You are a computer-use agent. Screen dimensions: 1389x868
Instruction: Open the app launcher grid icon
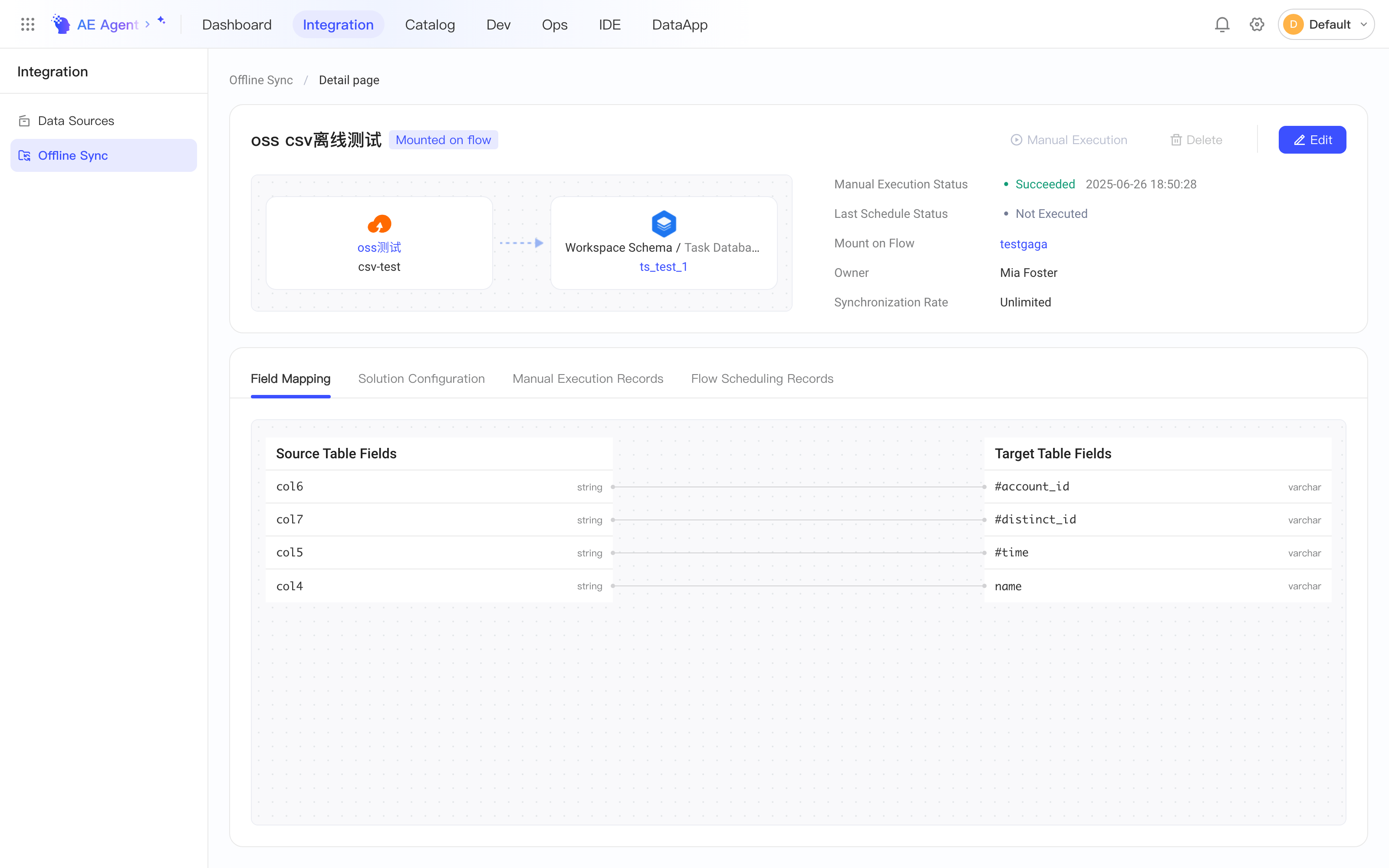(27, 24)
